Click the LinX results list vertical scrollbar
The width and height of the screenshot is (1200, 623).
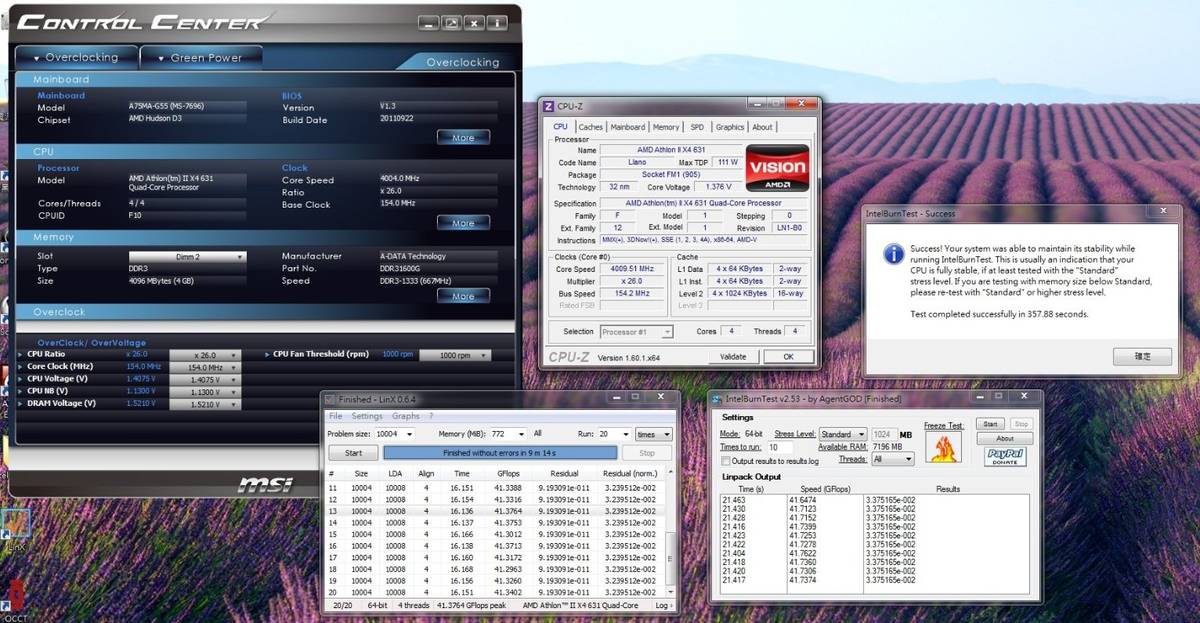[x=670, y=532]
